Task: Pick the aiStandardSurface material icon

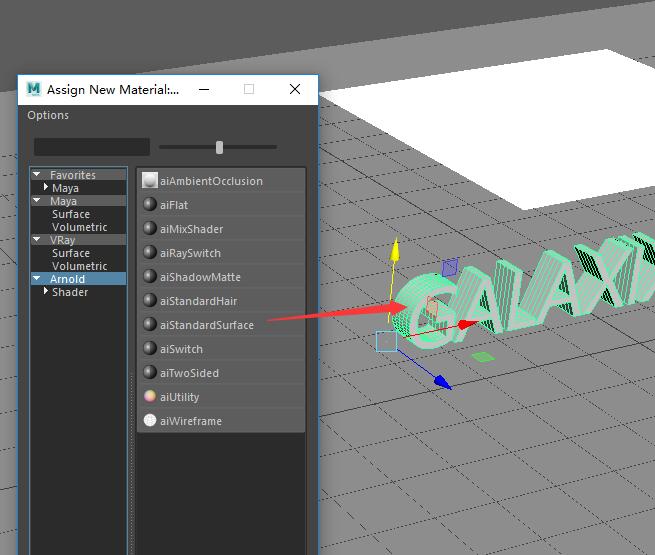Action: (150, 324)
